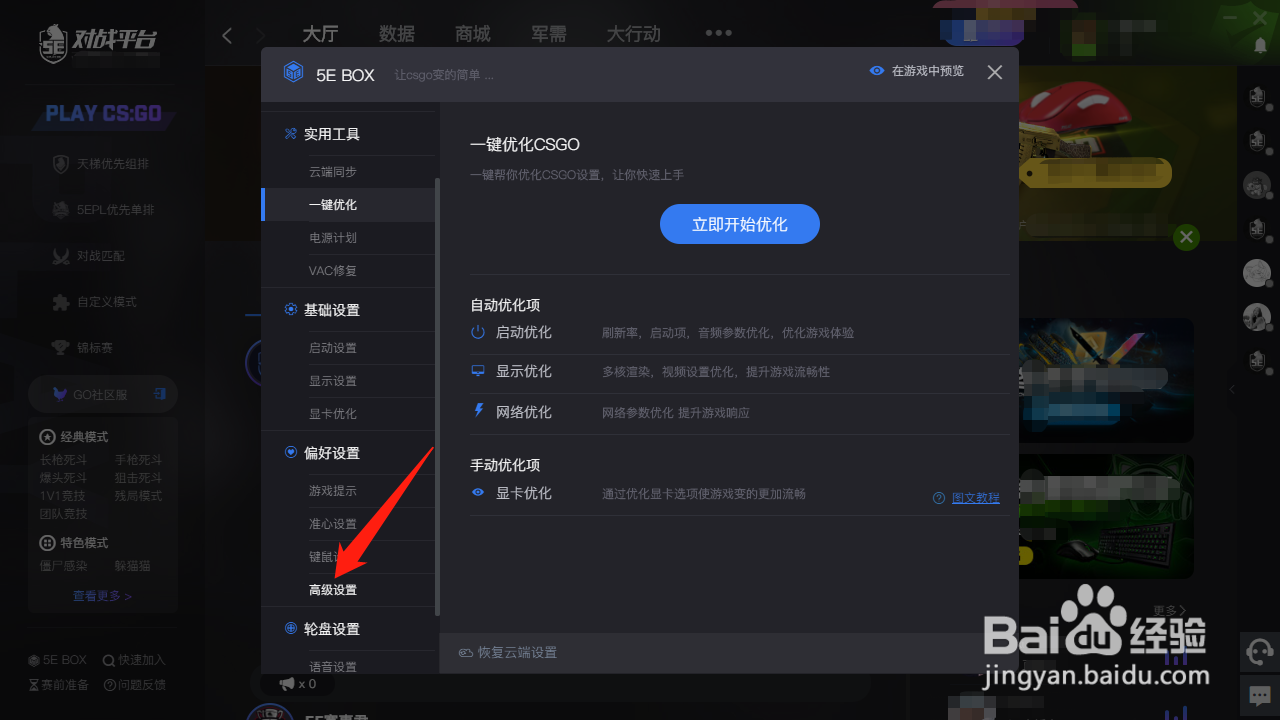Viewport: 1280px width, 720px height.
Task: Click the monitor icon beside 显示优化
Action: click(478, 371)
